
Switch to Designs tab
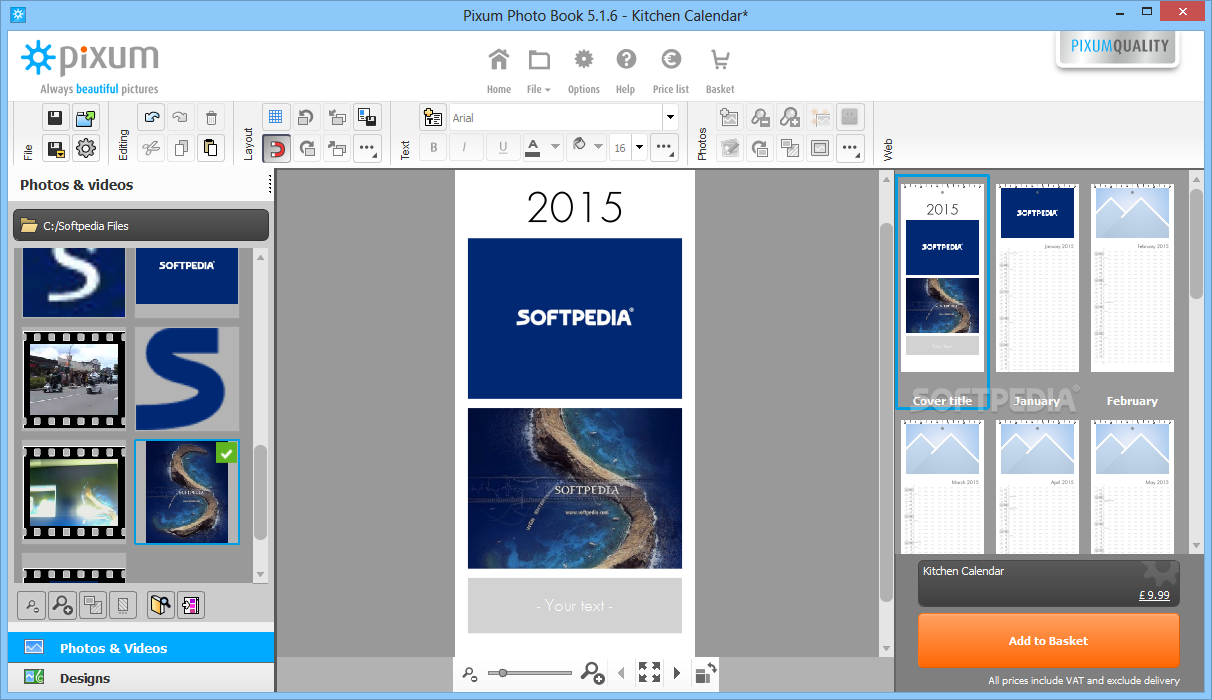tap(140, 678)
